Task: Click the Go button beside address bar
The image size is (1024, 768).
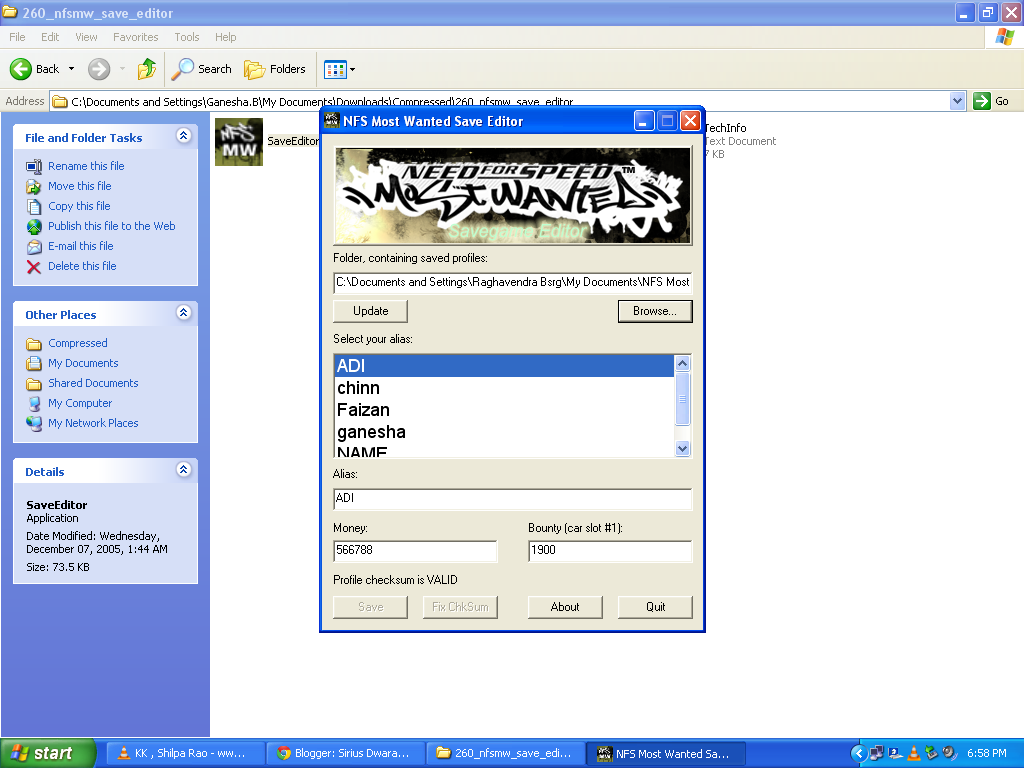Action: [x=991, y=101]
